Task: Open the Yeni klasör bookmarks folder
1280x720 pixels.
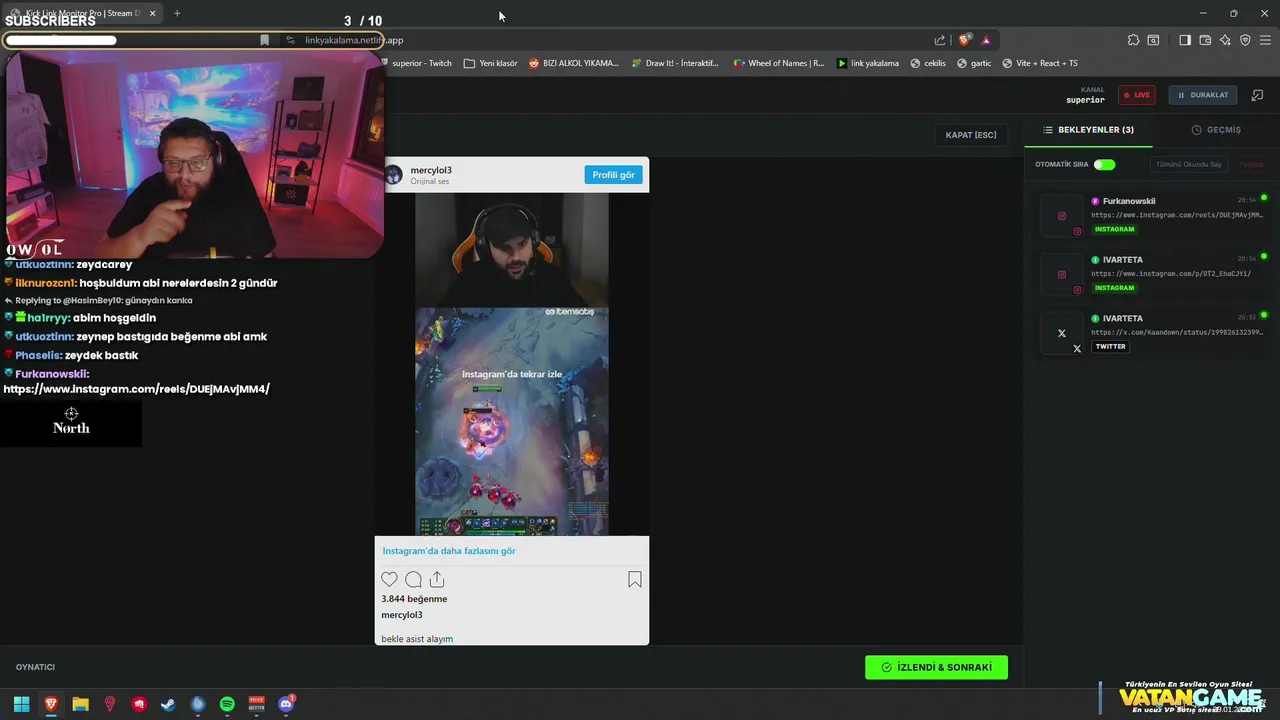Action: click(491, 63)
